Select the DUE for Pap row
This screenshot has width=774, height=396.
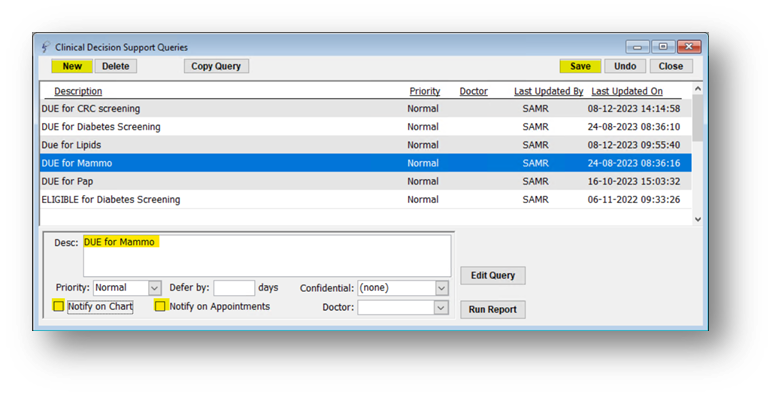pos(366,181)
